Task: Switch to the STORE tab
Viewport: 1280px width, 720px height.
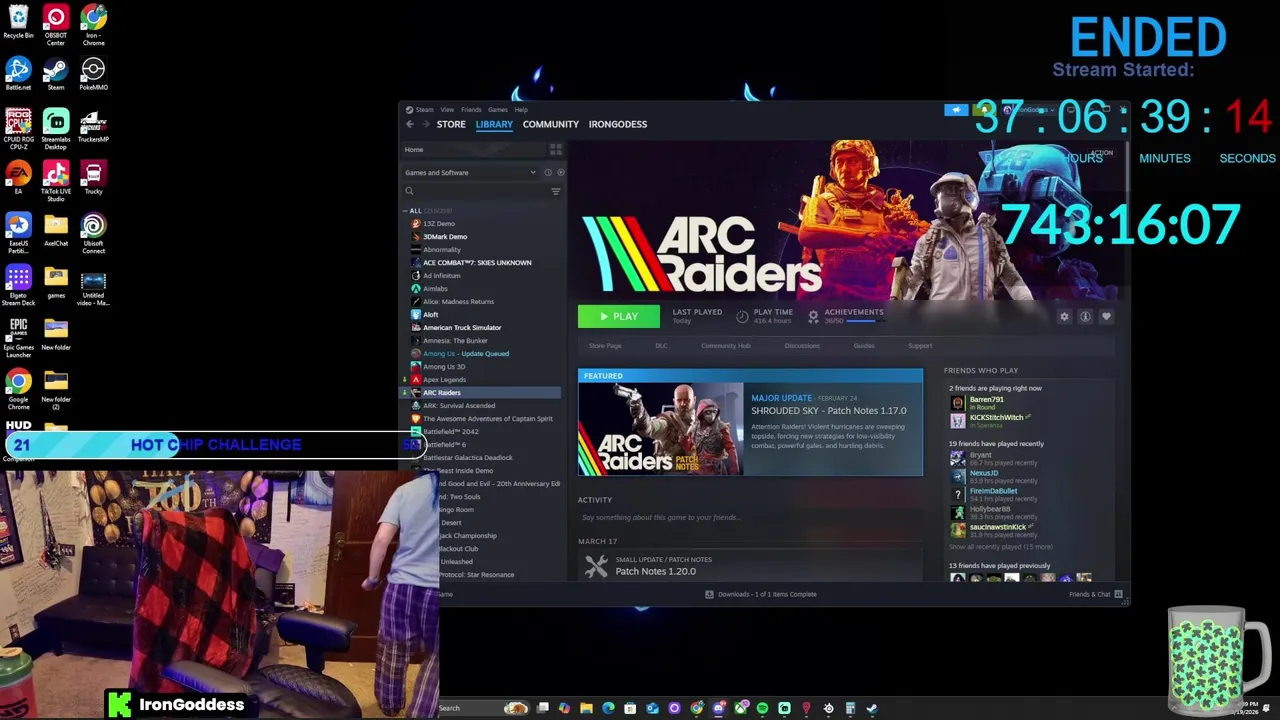Action: (451, 124)
